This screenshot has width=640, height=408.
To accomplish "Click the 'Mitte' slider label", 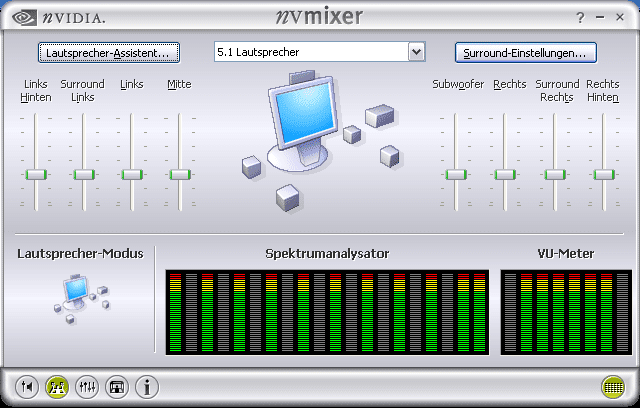I will (x=179, y=84).
